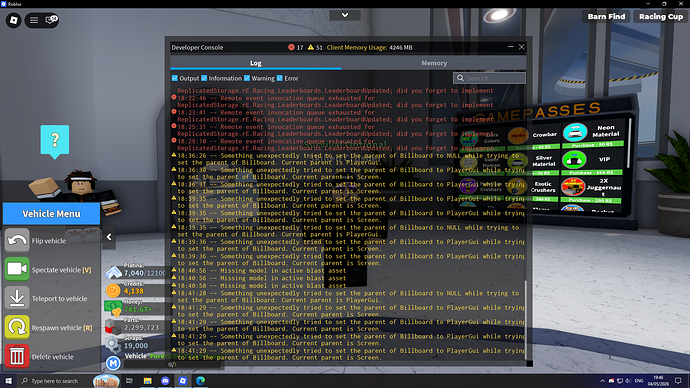Click the red error count icon in console
This screenshot has width=690, height=388.
pos(291,47)
